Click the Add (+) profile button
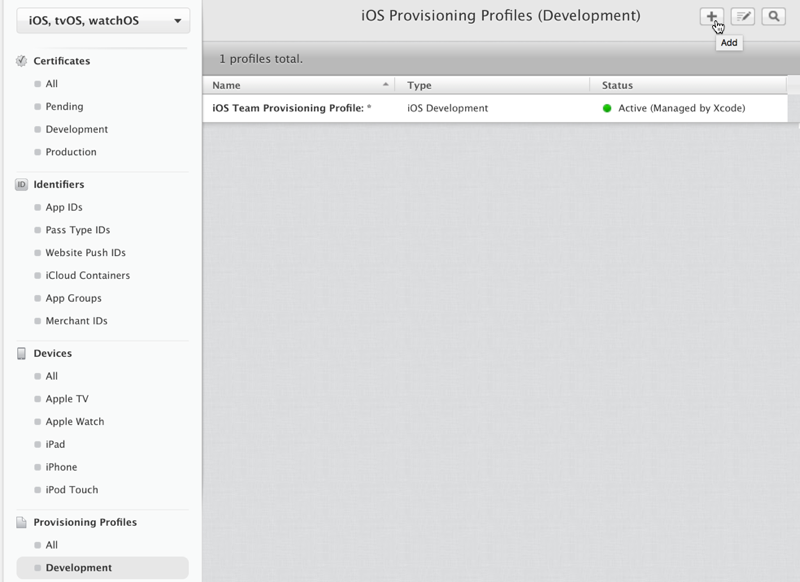This screenshot has width=800, height=582. tap(711, 16)
